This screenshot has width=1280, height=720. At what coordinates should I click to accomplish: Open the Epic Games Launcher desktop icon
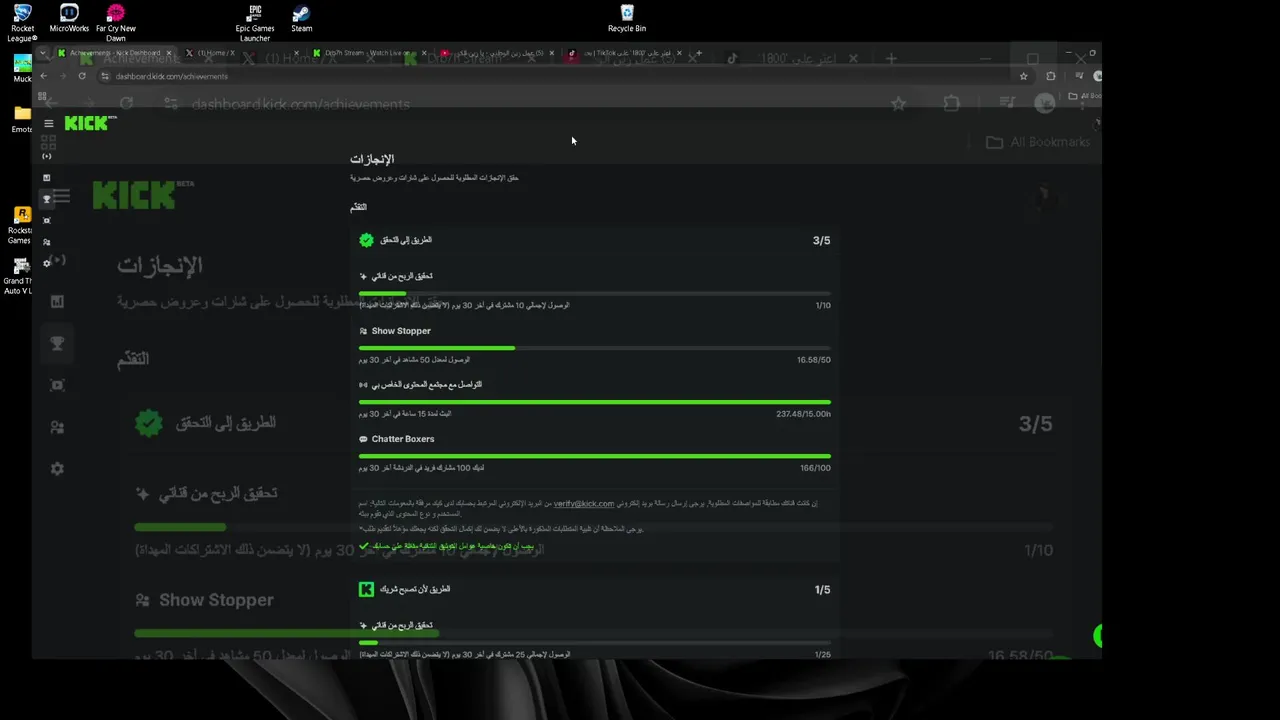pos(255,22)
